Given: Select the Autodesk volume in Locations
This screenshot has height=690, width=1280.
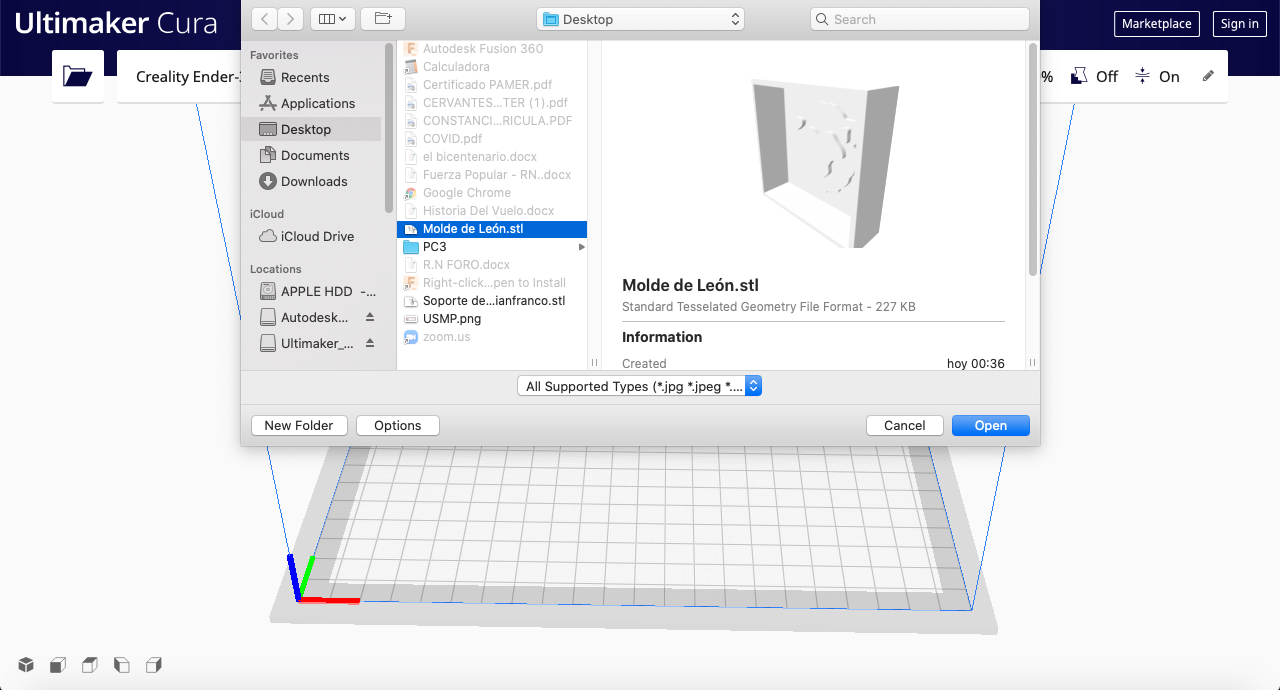Looking at the screenshot, I should pyautogui.click(x=304, y=317).
